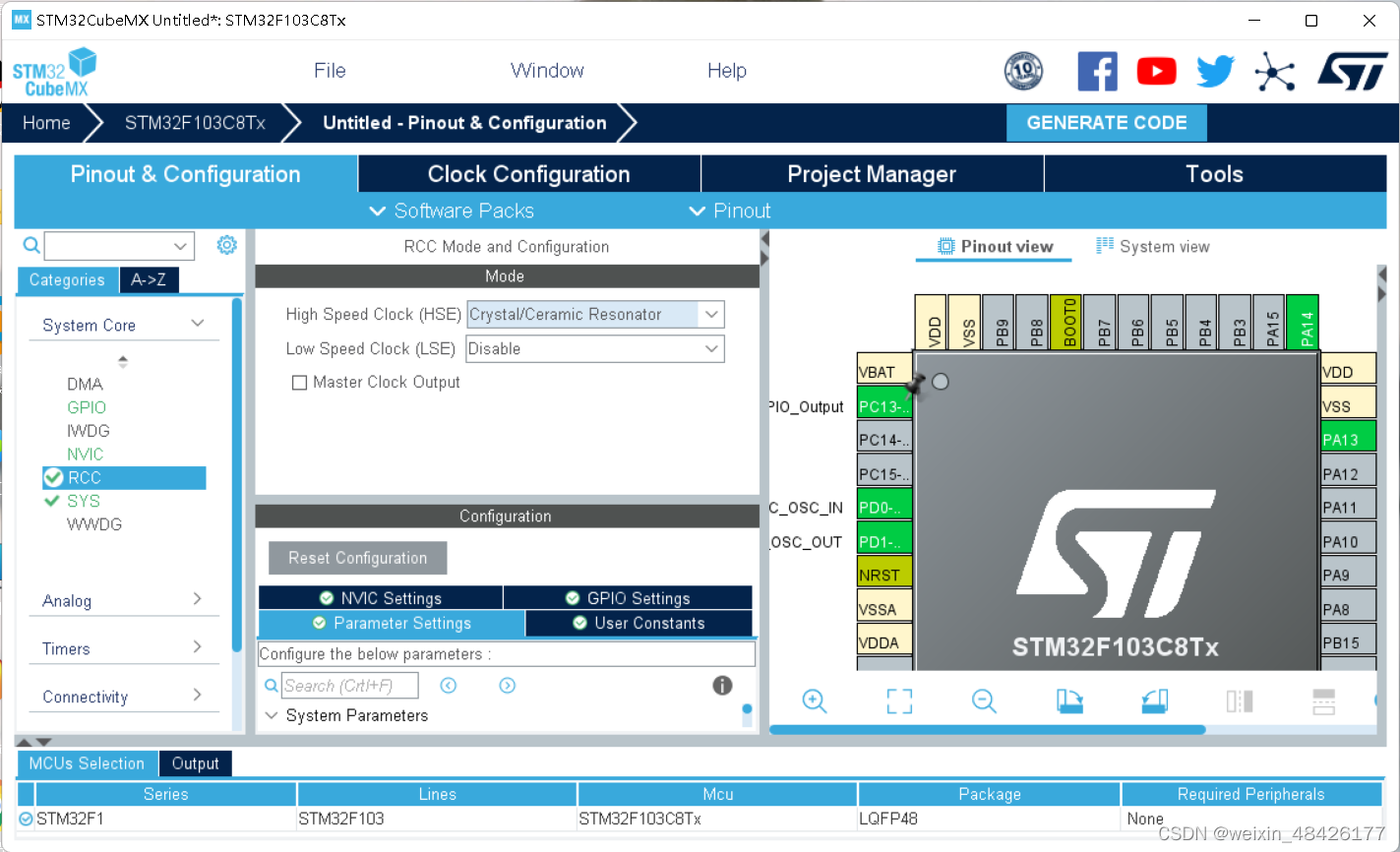Click the parameter search magnifier icon
The width and height of the screenshot is (1400, 852).
[x=272, y=686]
